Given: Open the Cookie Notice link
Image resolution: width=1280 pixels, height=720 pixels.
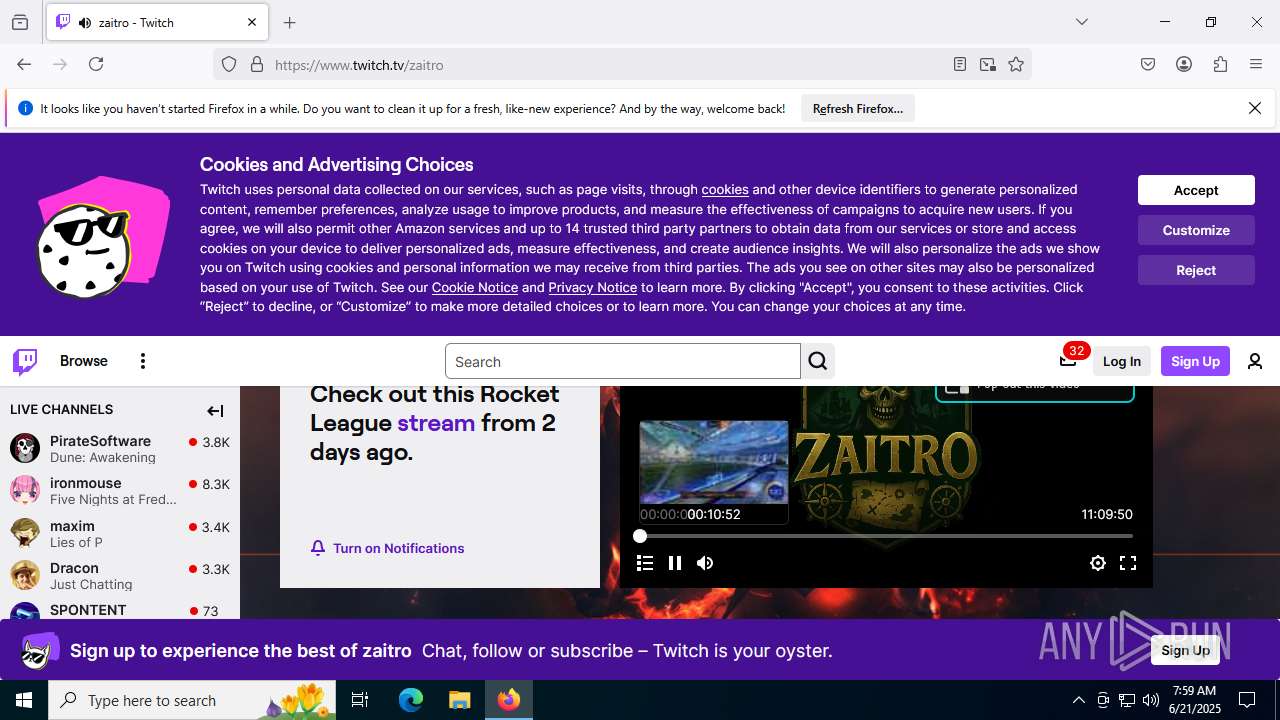Looking at the screenshot, I should 475,288.
